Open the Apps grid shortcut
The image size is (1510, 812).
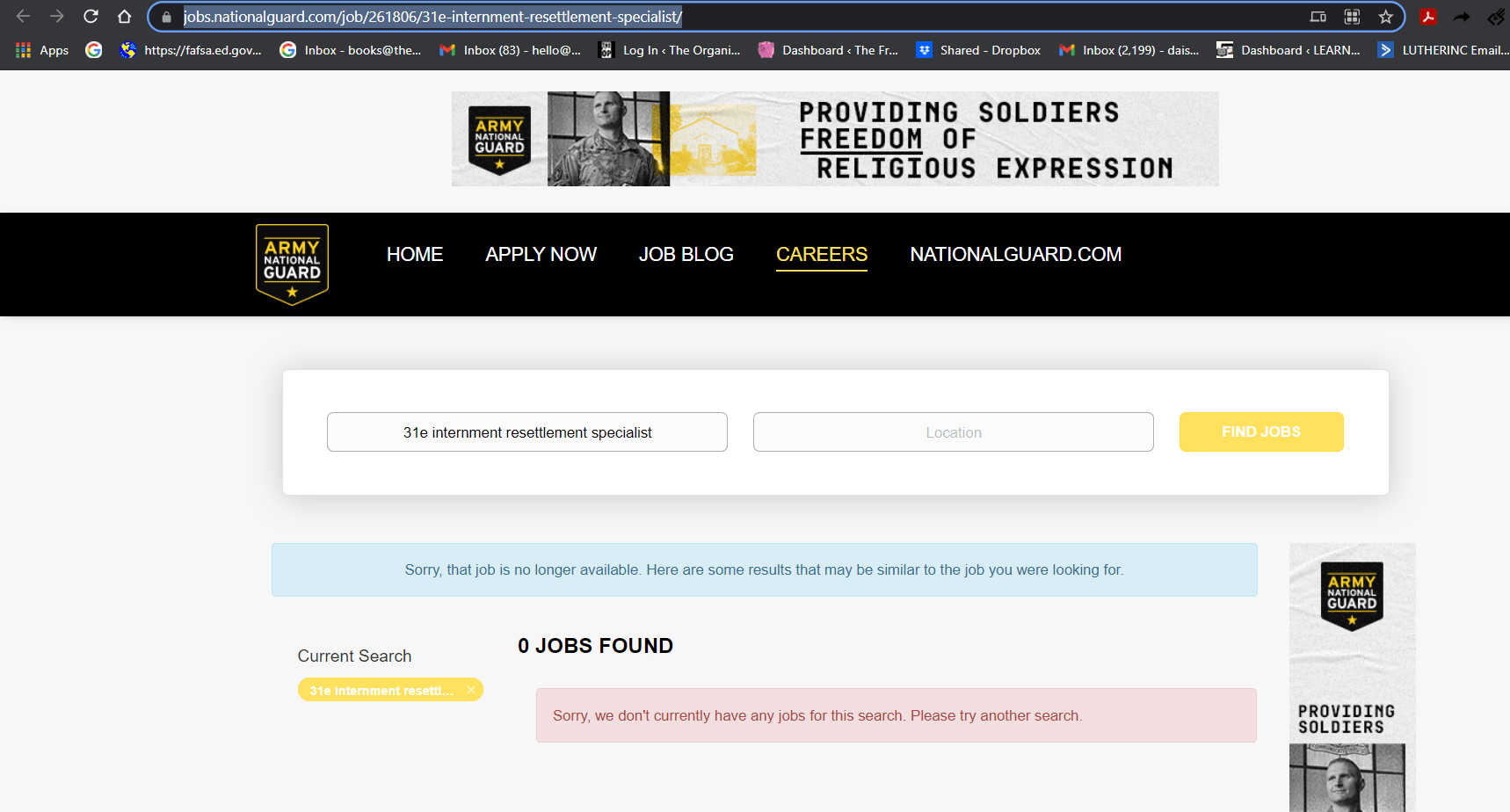click(x=41, y=50)
